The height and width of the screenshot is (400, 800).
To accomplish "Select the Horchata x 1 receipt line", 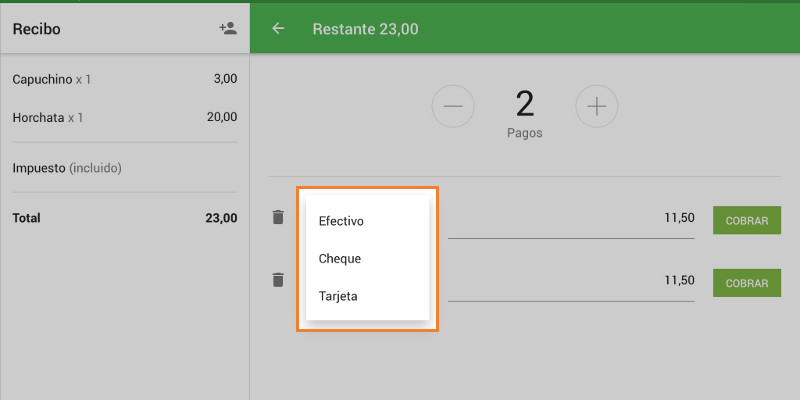I will (124, 117).
